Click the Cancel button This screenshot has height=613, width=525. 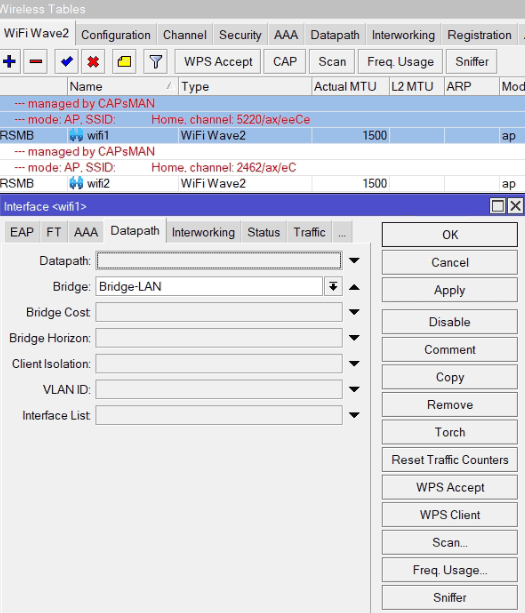click(x=450, y=262)
